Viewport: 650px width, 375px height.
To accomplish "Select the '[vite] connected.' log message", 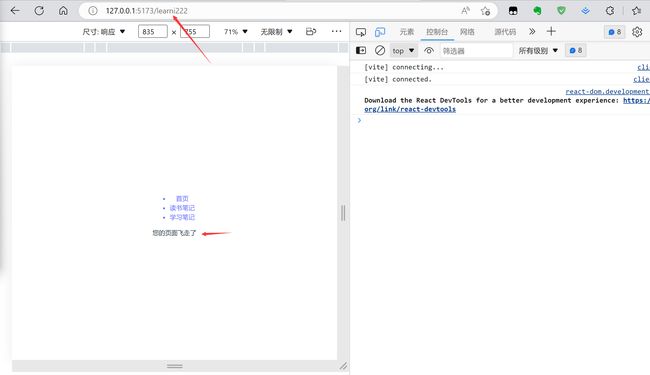I will point(398,79).
